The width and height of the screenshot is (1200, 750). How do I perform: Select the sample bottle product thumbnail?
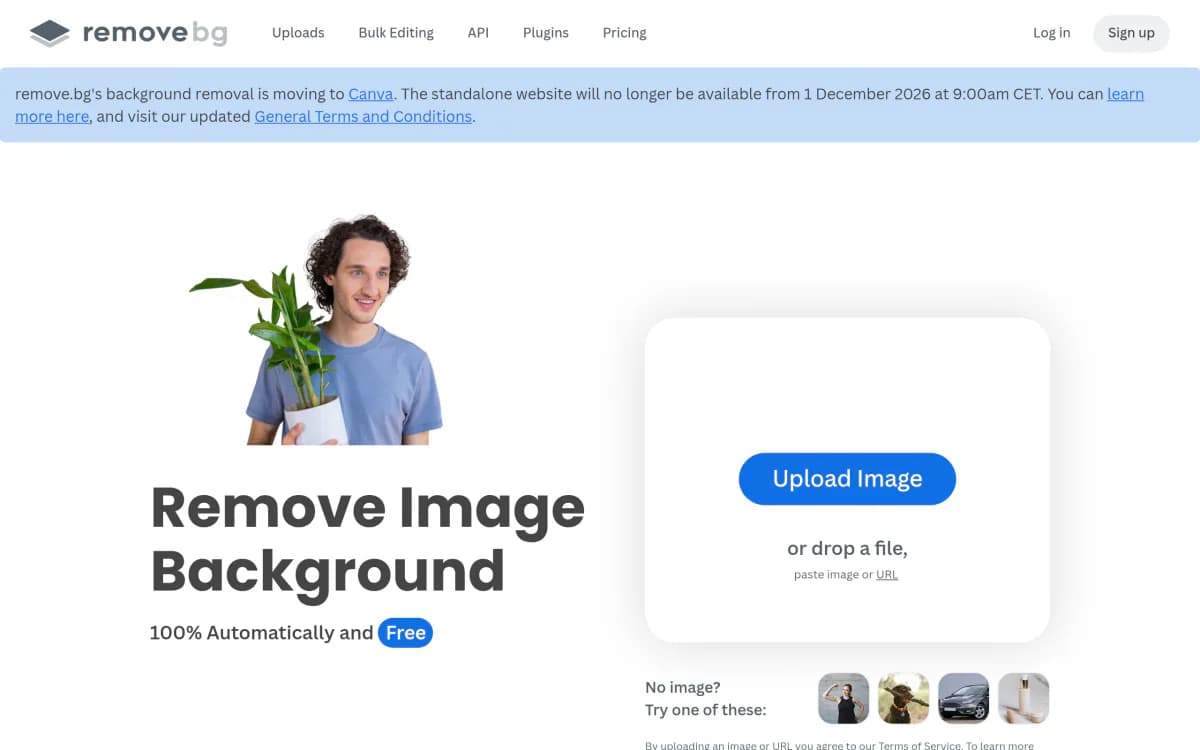(1023, 698)
